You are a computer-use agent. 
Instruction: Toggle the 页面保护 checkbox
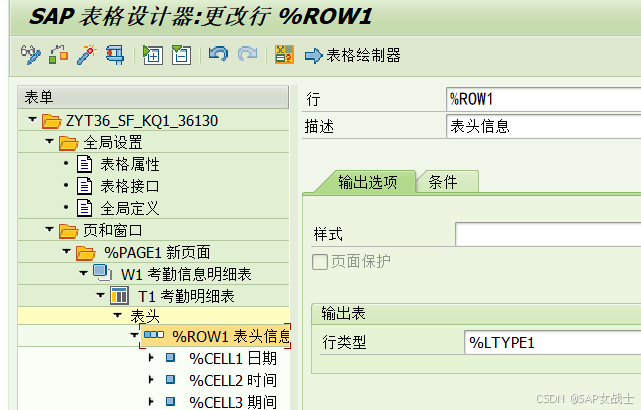click(x=320, y=262)
